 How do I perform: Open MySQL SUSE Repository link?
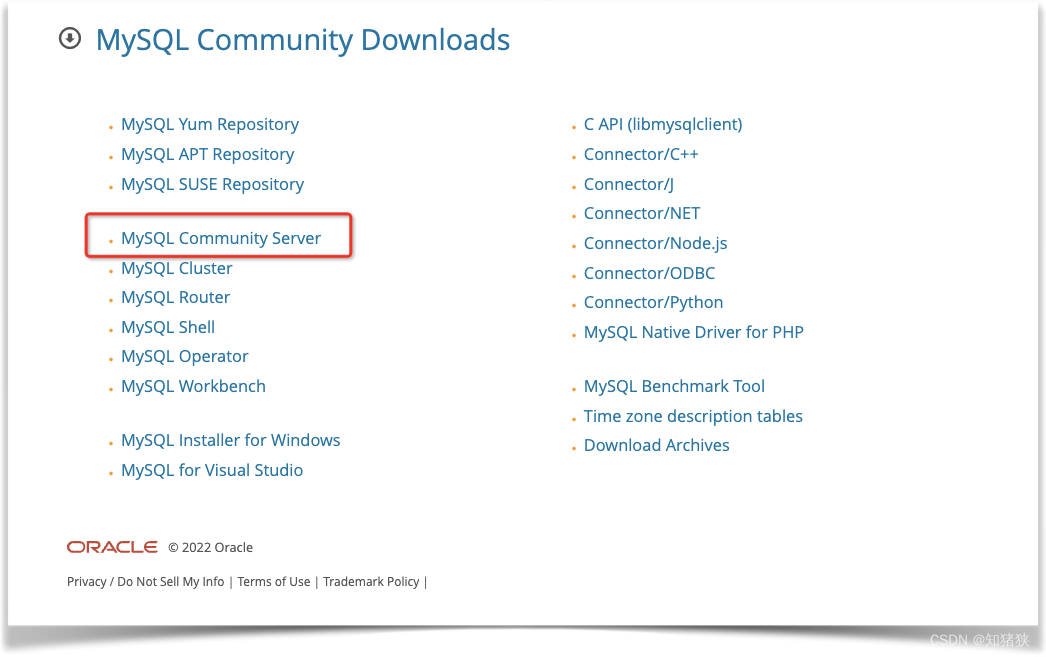[212, 185]
